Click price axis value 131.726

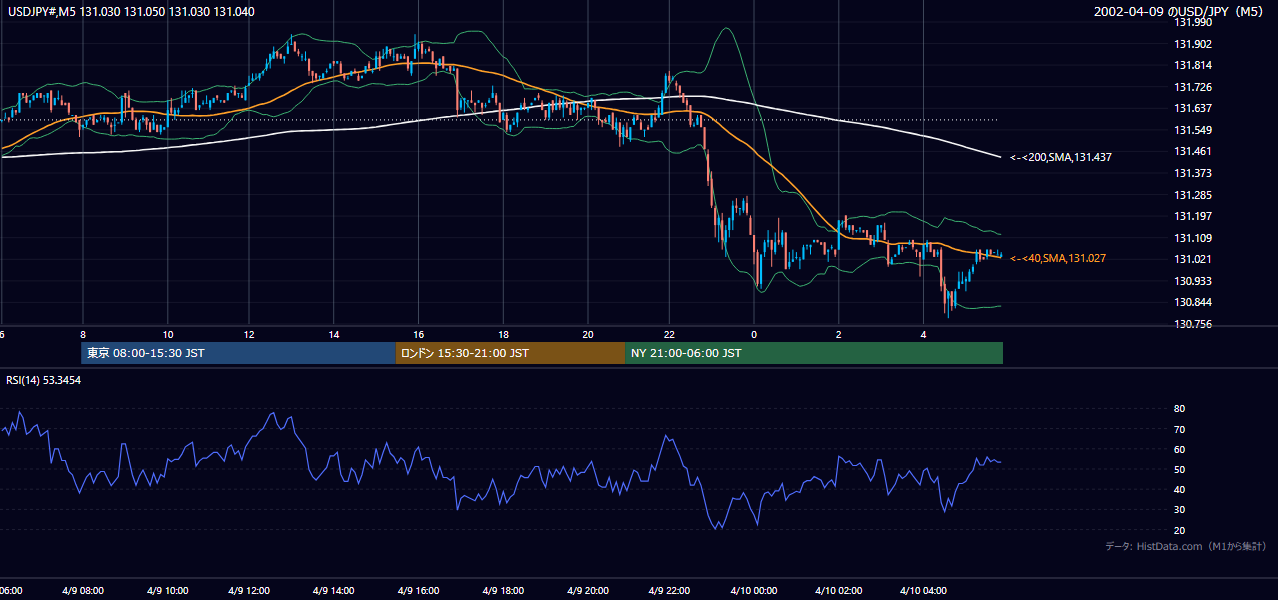tap(1194, 88)
